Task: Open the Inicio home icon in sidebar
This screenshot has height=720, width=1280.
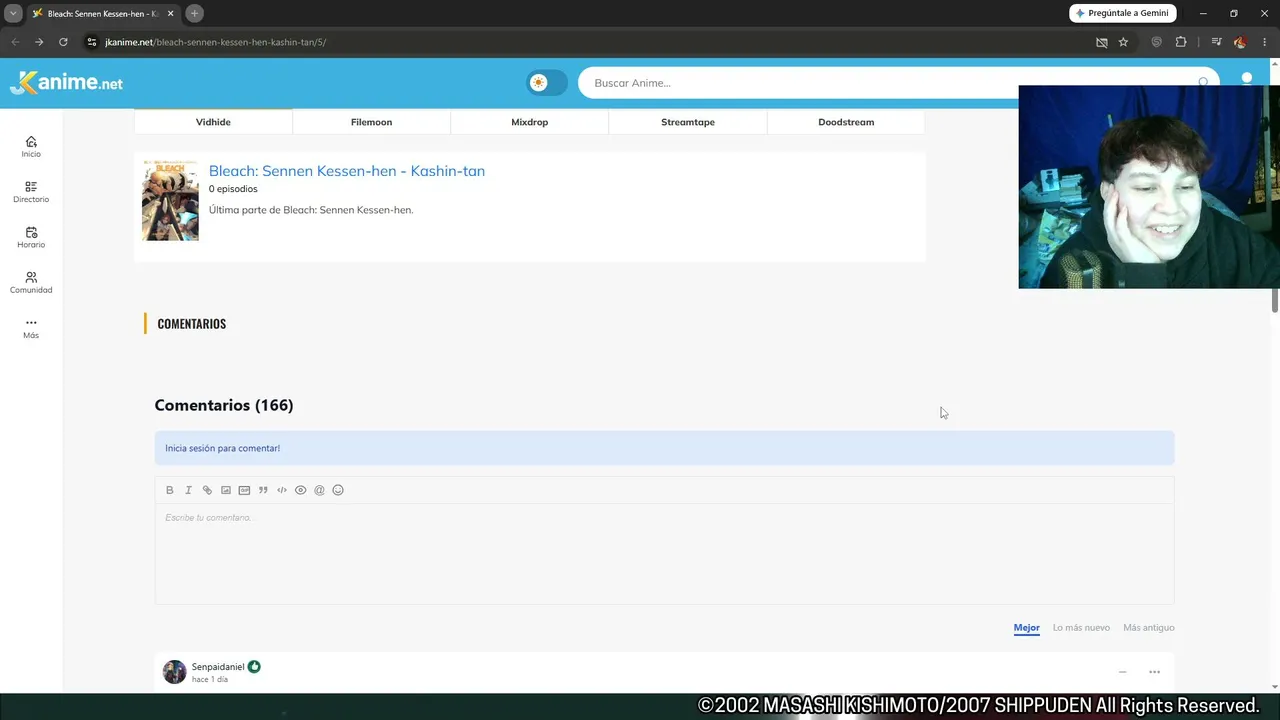Action: 31,147
